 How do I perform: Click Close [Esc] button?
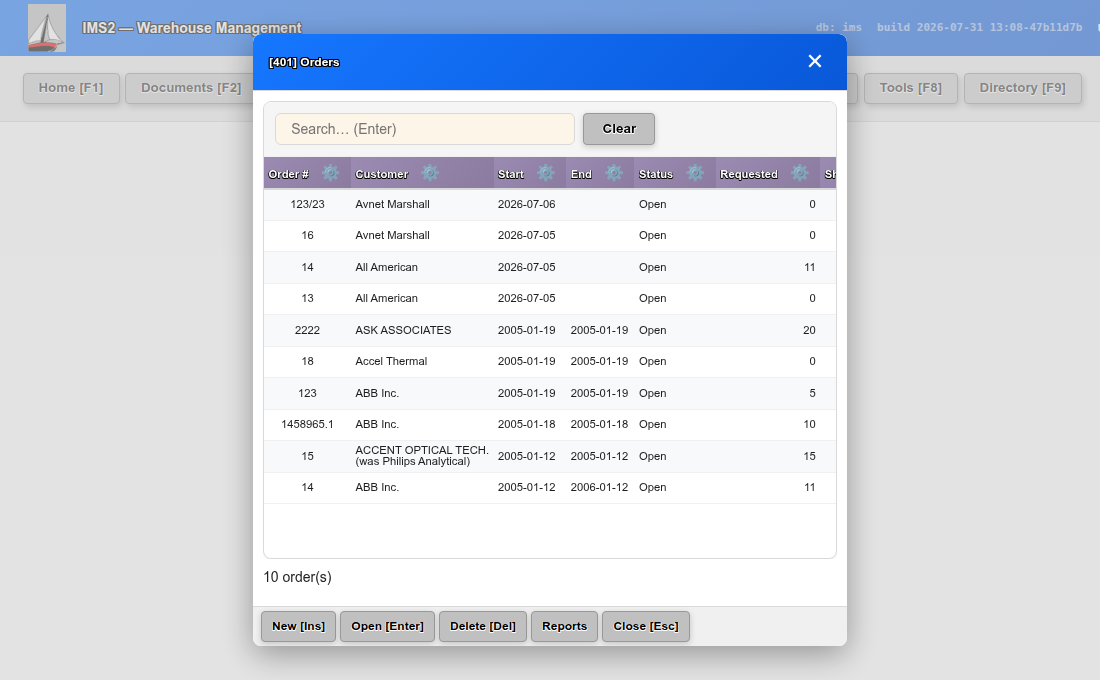[645, 626]
